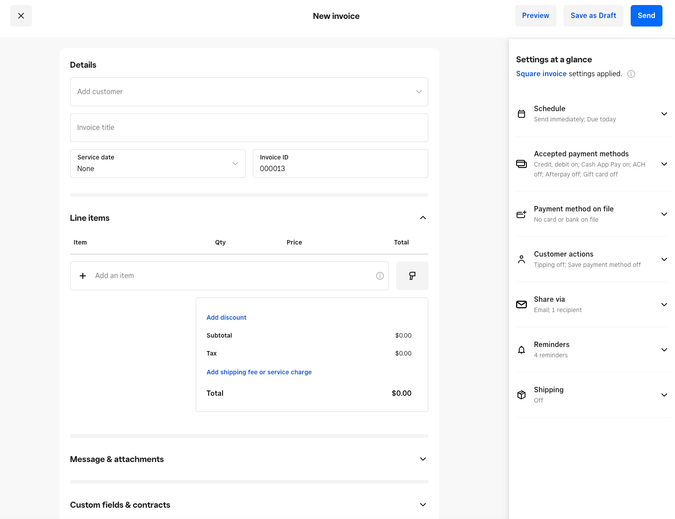Image resolution: width=675 pixels, height=519 pixels.
Task: Close the new invoice editor with X
Action: point(21,16)
